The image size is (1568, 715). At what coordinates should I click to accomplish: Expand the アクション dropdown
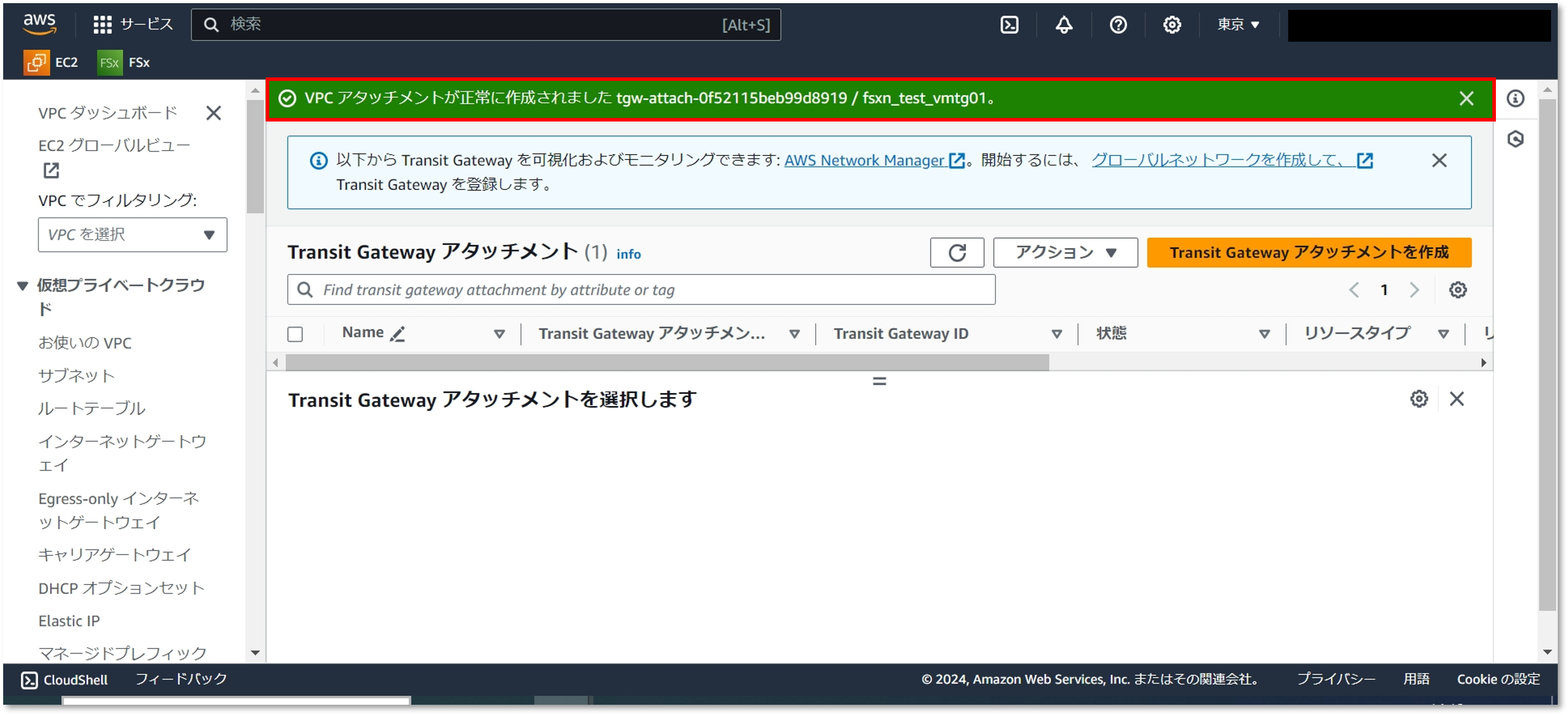(1065, 253)
